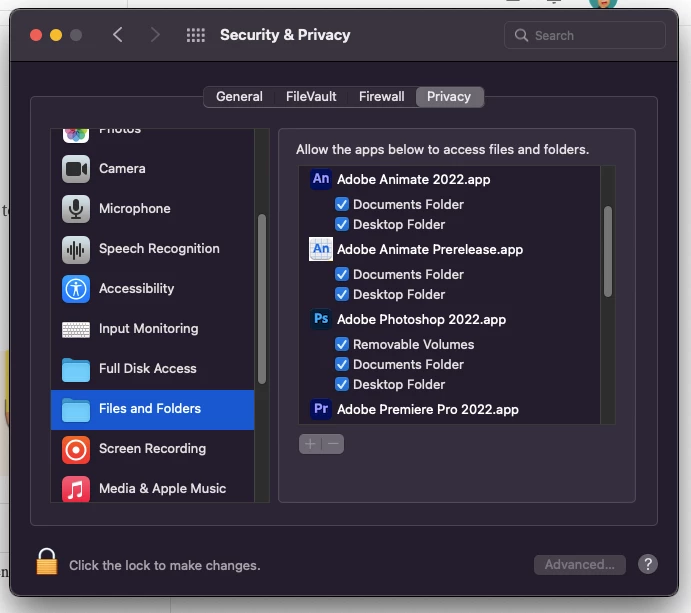Click the Speech Recognition waveform icon
Viewport: 691px width, 613px height.
(76, 249)
